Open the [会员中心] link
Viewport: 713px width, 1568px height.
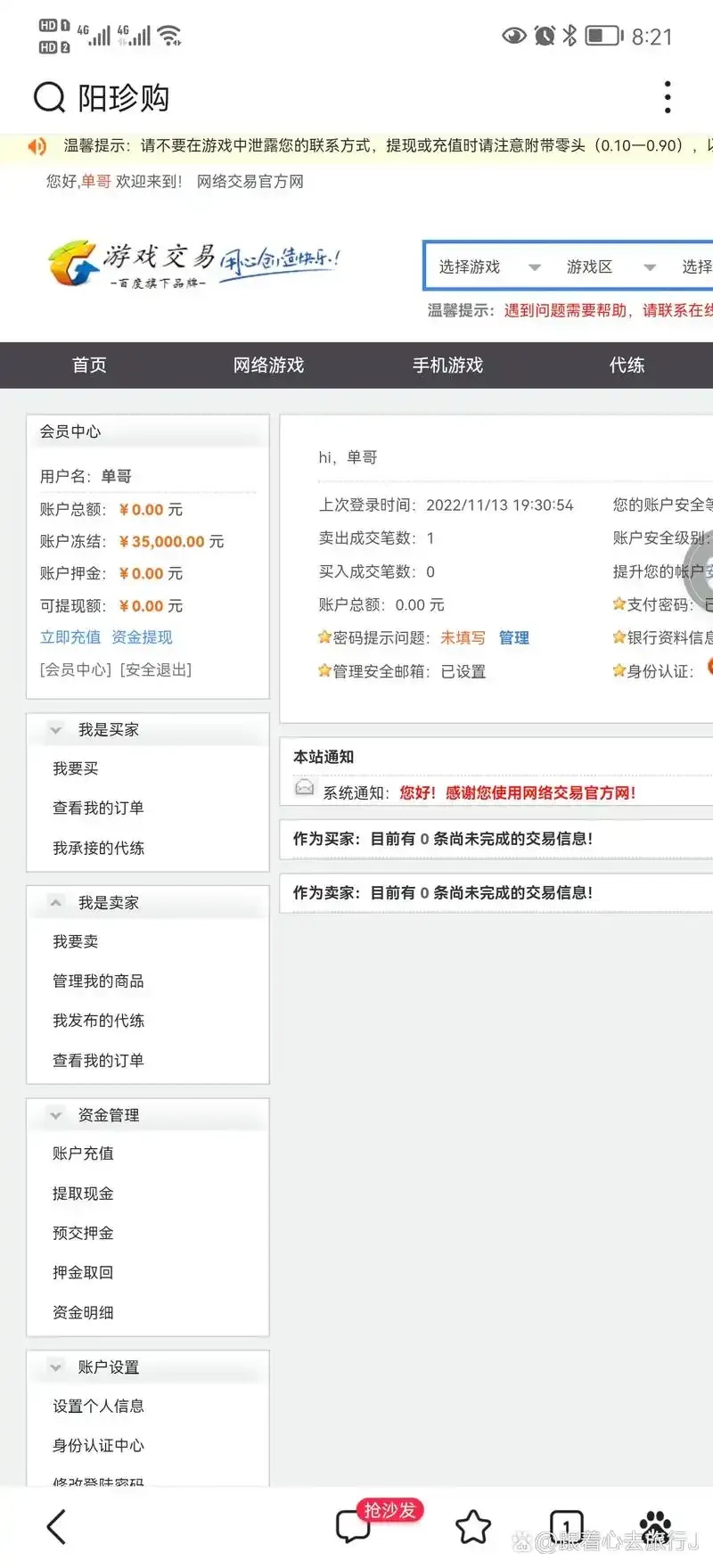[x=76, y=669]
